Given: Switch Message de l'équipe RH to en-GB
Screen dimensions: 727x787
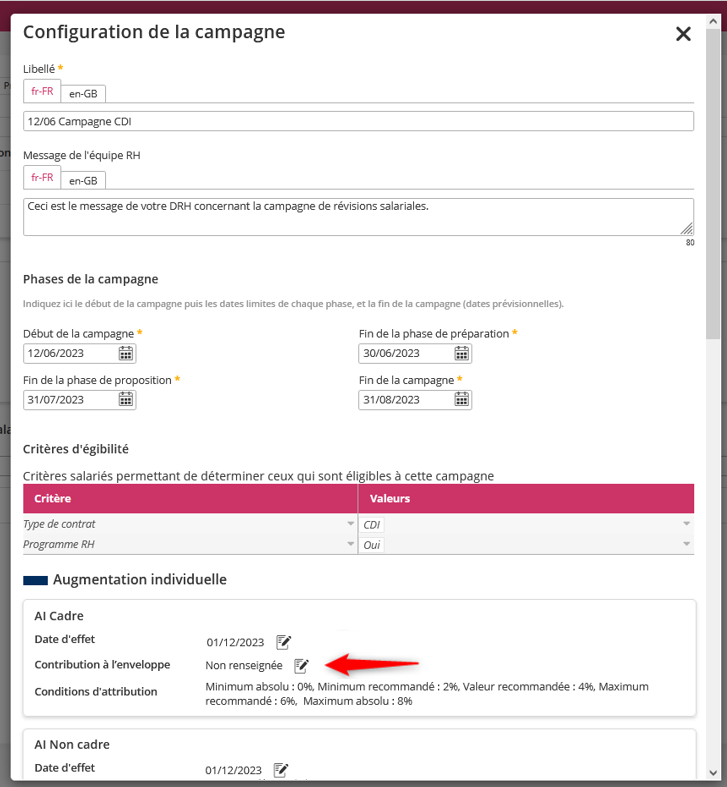Looking at the screenshot, I should tap(83, 180).
